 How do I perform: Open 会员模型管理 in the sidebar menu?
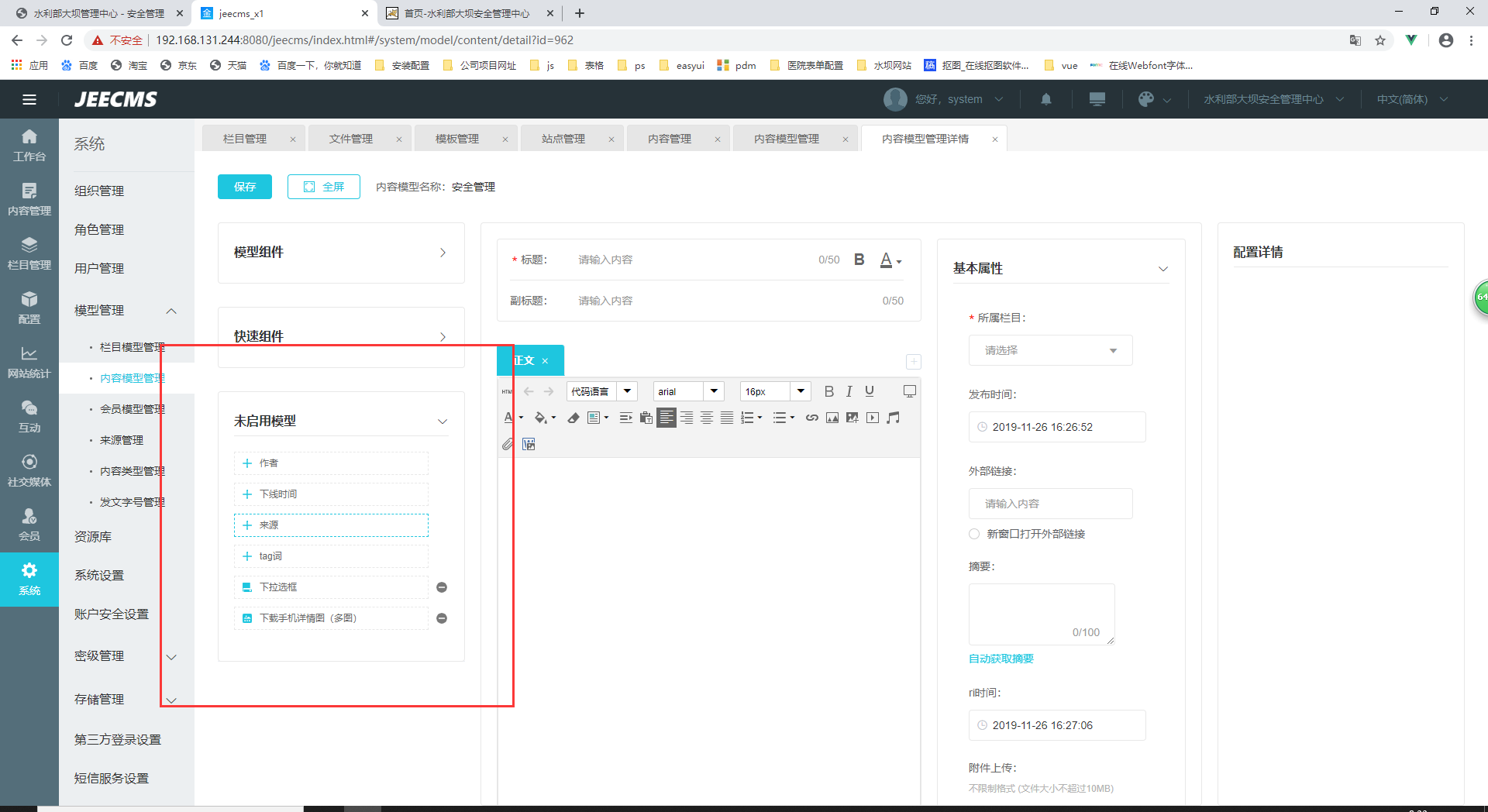tap(132, 409)
